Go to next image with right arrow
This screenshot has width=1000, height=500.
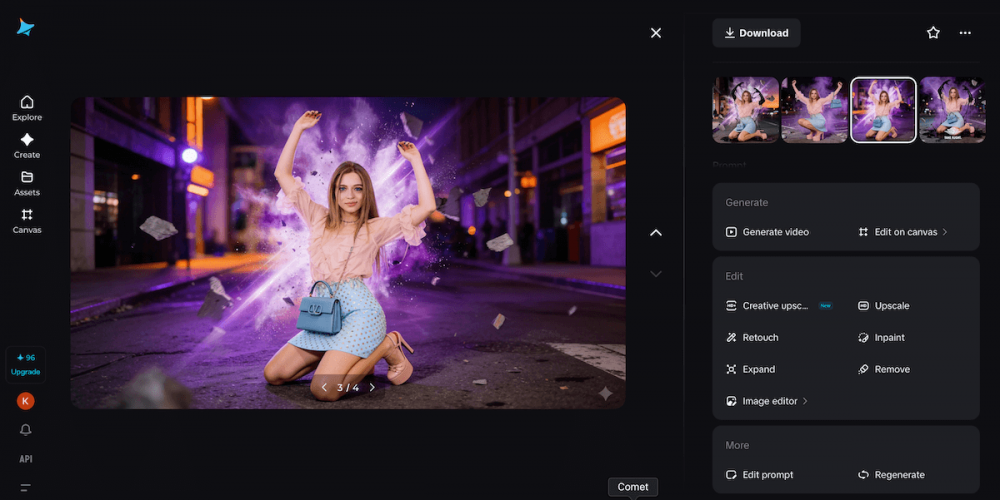[x=372, y=387]
